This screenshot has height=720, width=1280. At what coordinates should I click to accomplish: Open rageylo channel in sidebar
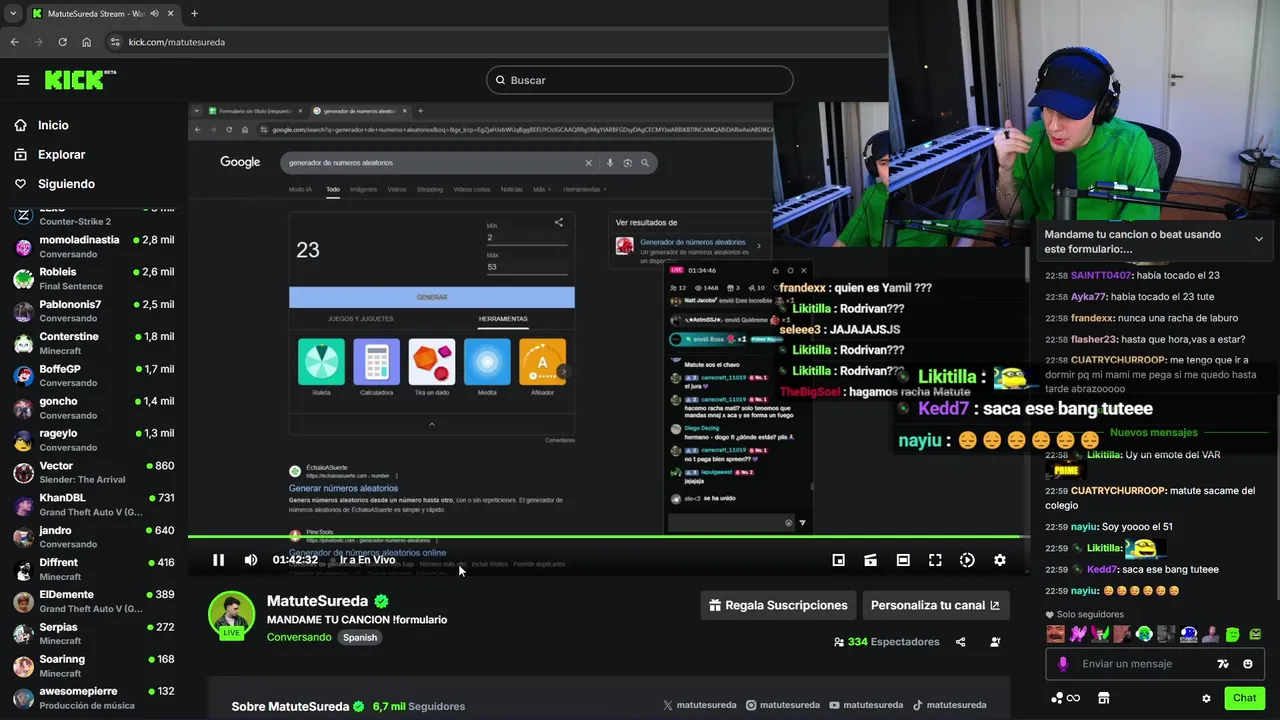[92, 440]
